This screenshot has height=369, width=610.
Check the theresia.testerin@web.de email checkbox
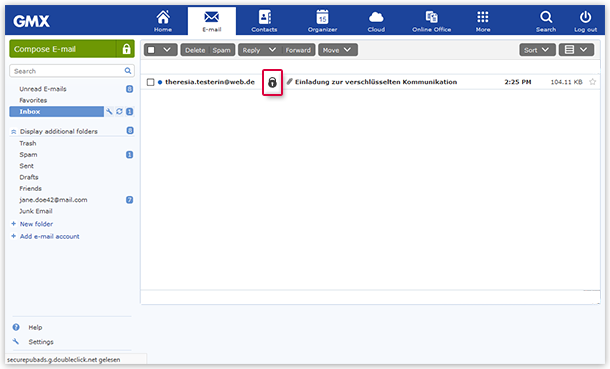point(151,82)
